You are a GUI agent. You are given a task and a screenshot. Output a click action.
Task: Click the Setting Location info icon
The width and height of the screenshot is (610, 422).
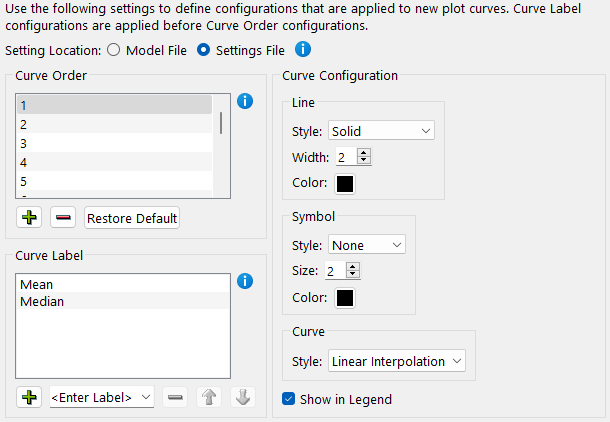click(303, 49)
